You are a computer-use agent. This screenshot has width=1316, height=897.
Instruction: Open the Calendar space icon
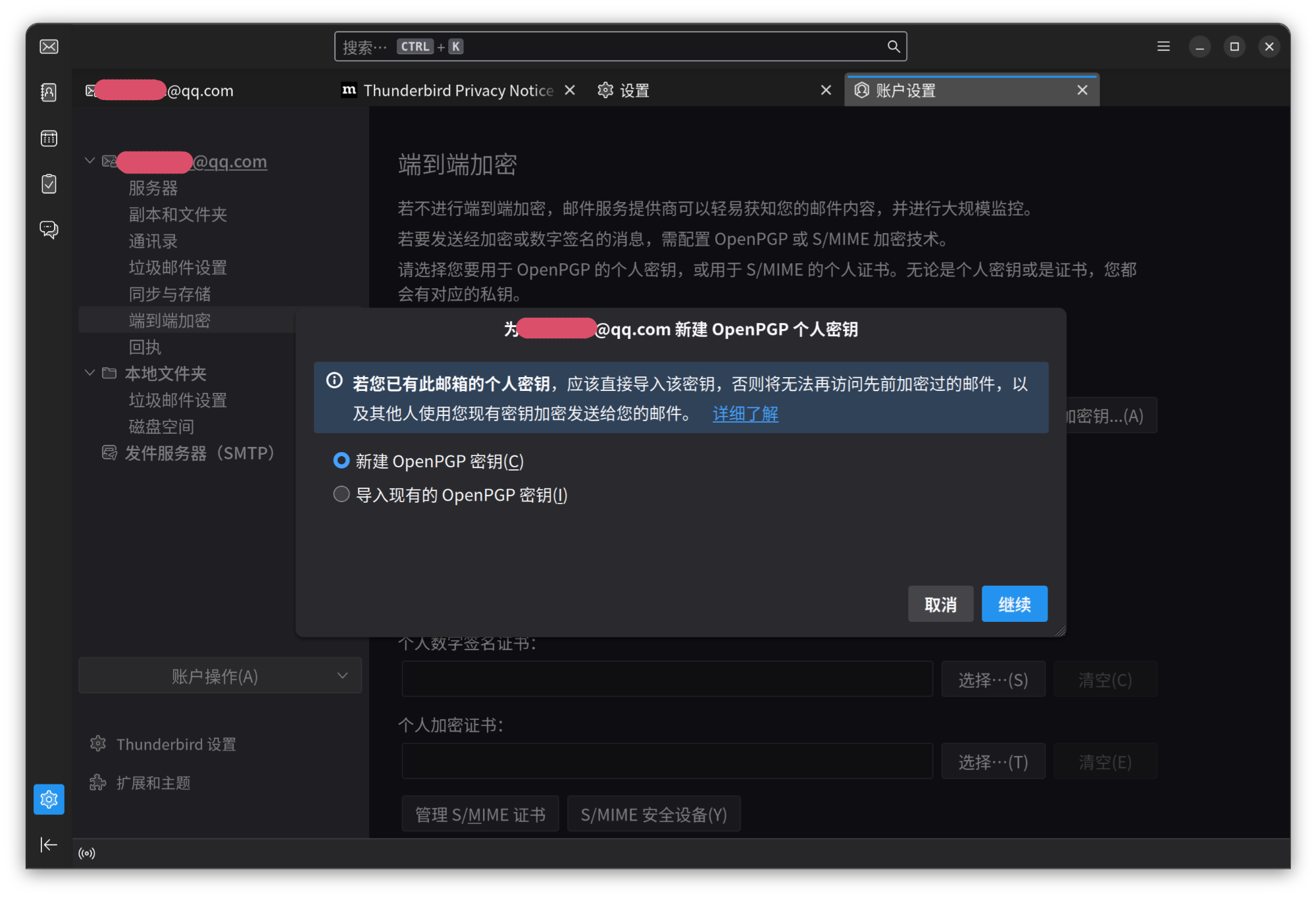(49, 138)
